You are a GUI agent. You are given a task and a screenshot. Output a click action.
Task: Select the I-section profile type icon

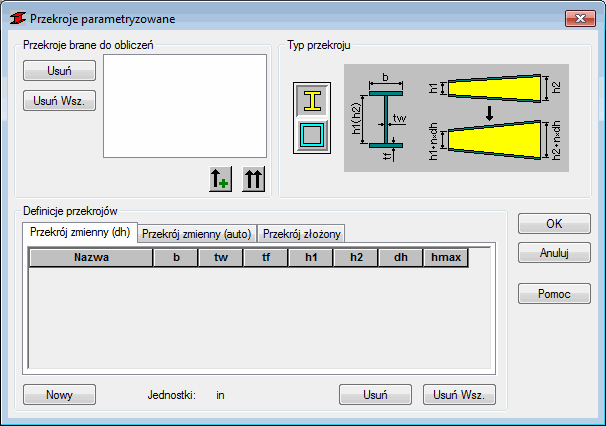312,101
